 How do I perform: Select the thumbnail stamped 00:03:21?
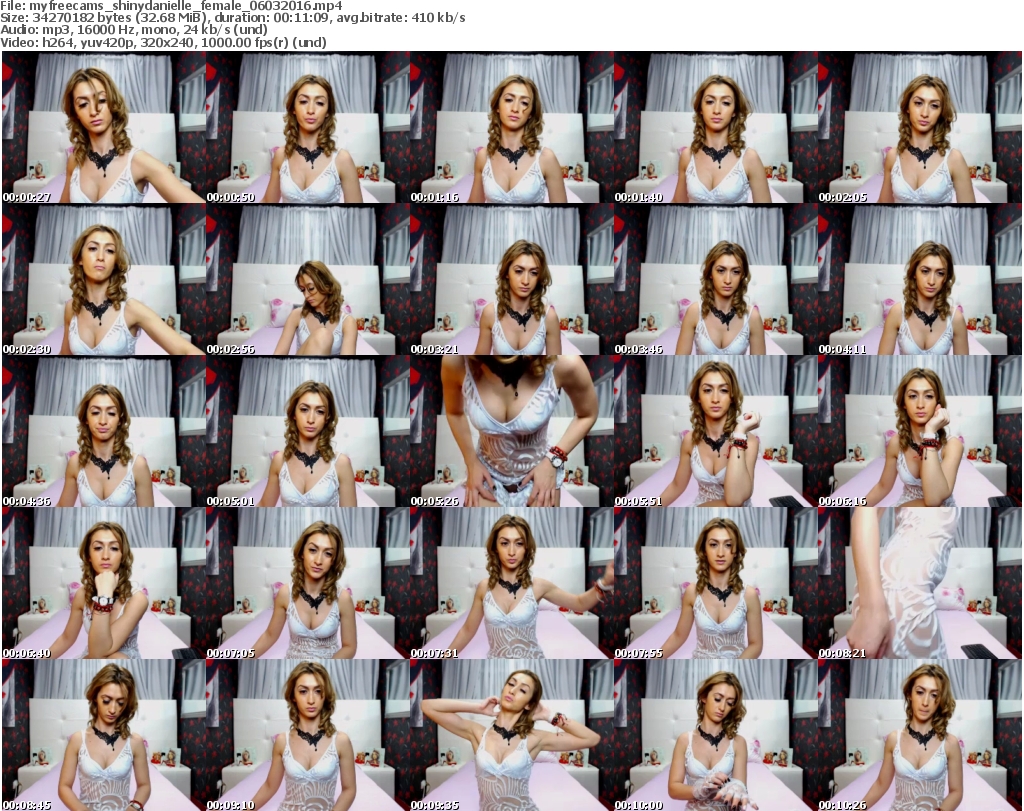pyautogui.click(x=511, y=279)
